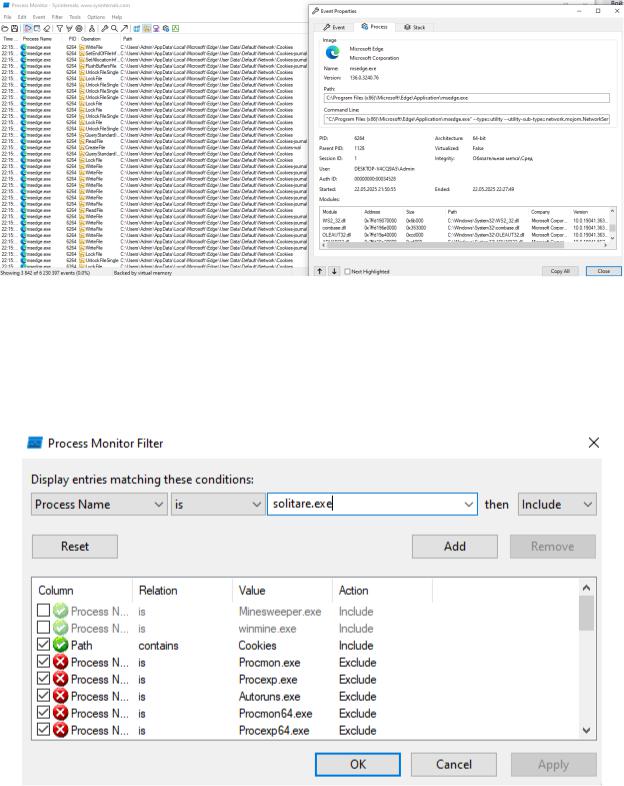Screen dimensions: 624x786
Task: Click the filter list scroll down arrow
Action: pyautogui.click(x=586, y=730)
